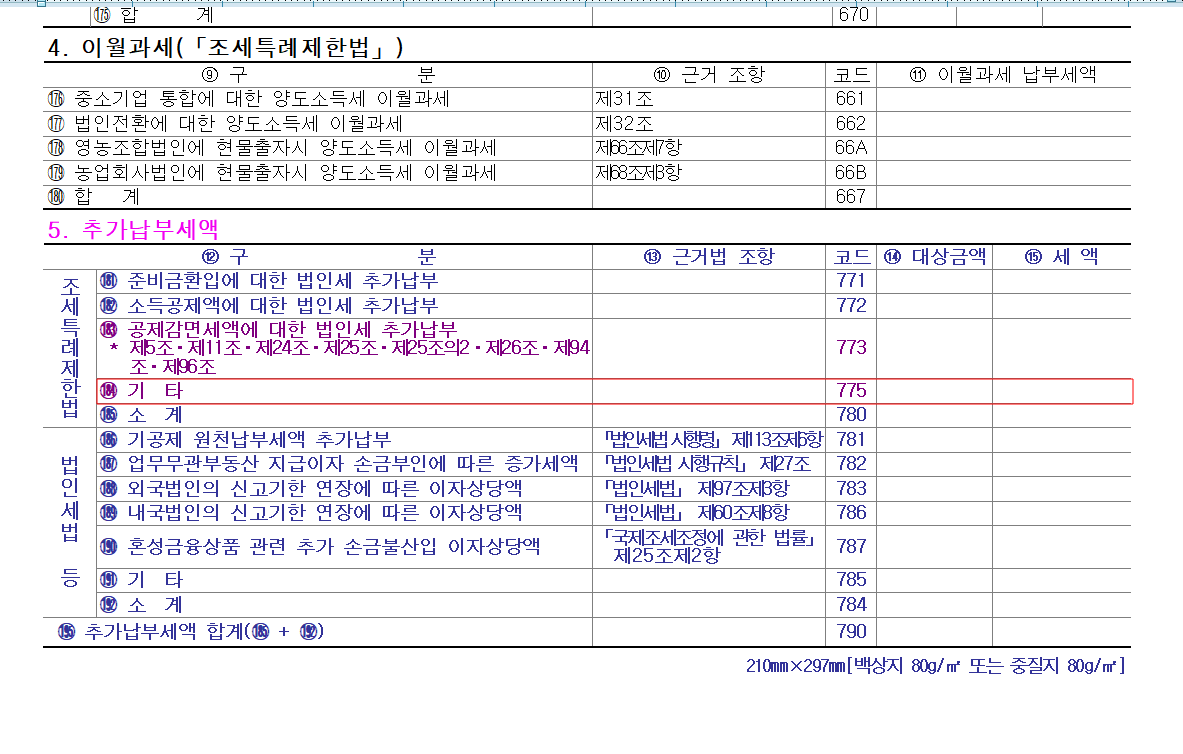Select row '혼성금융상품 관련 추가 손금불산입 이자상당액'
This screenshot has height=754, width=1183.
(x=333, y=547)
